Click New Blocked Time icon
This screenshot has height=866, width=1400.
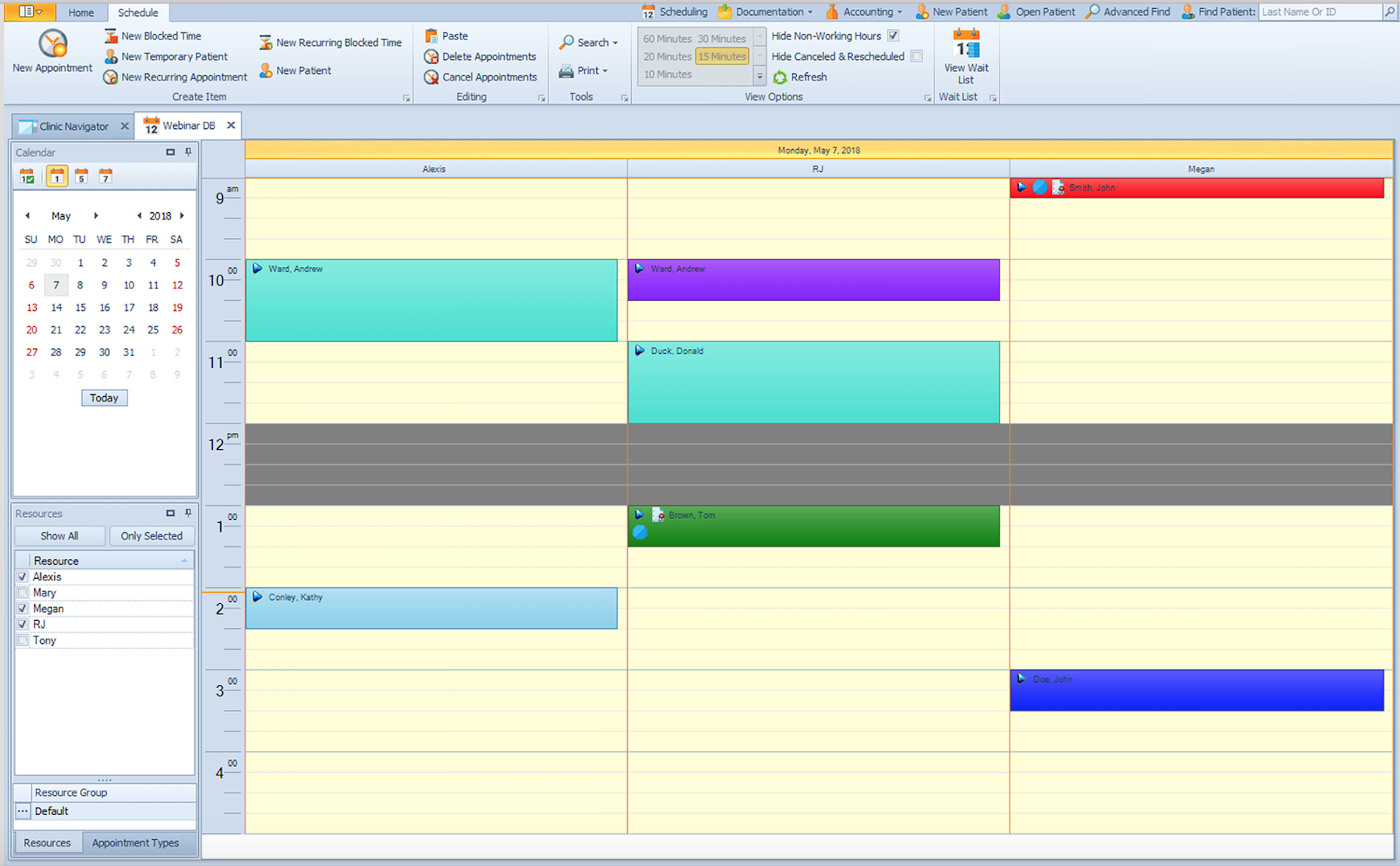[x=111, y=36]
